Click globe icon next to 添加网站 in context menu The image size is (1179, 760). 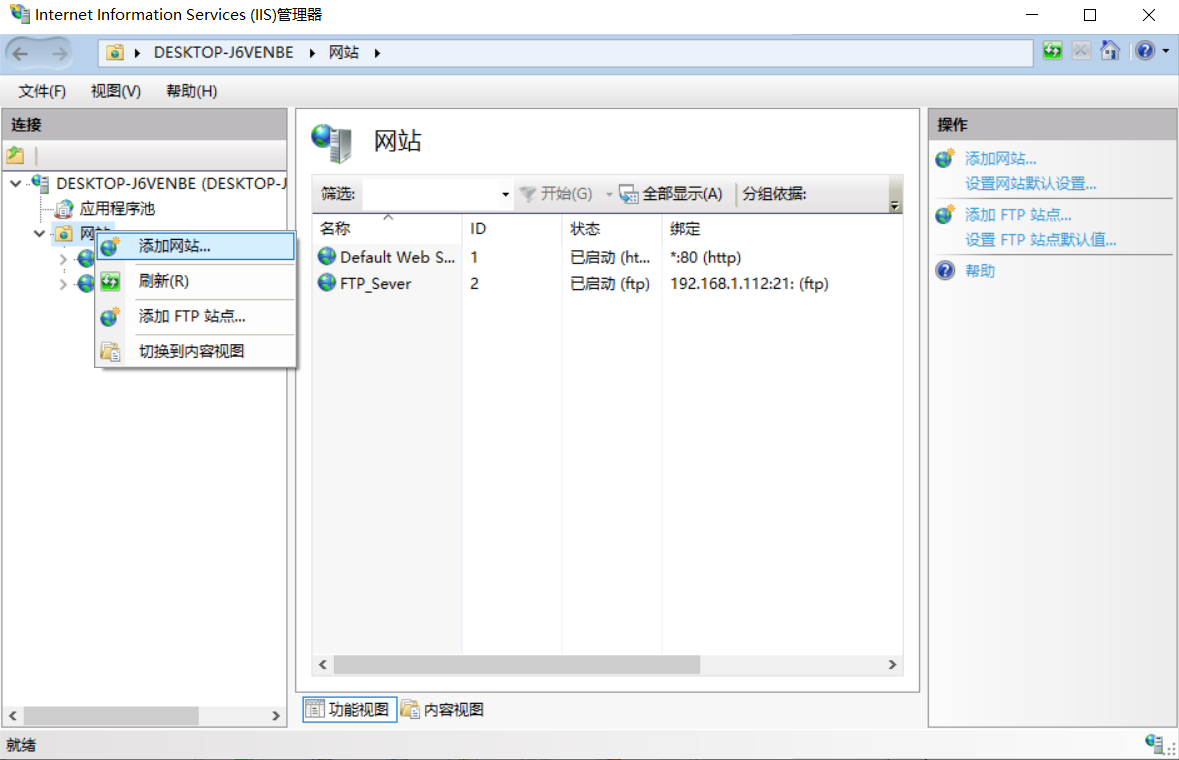(x=111, y=246)
